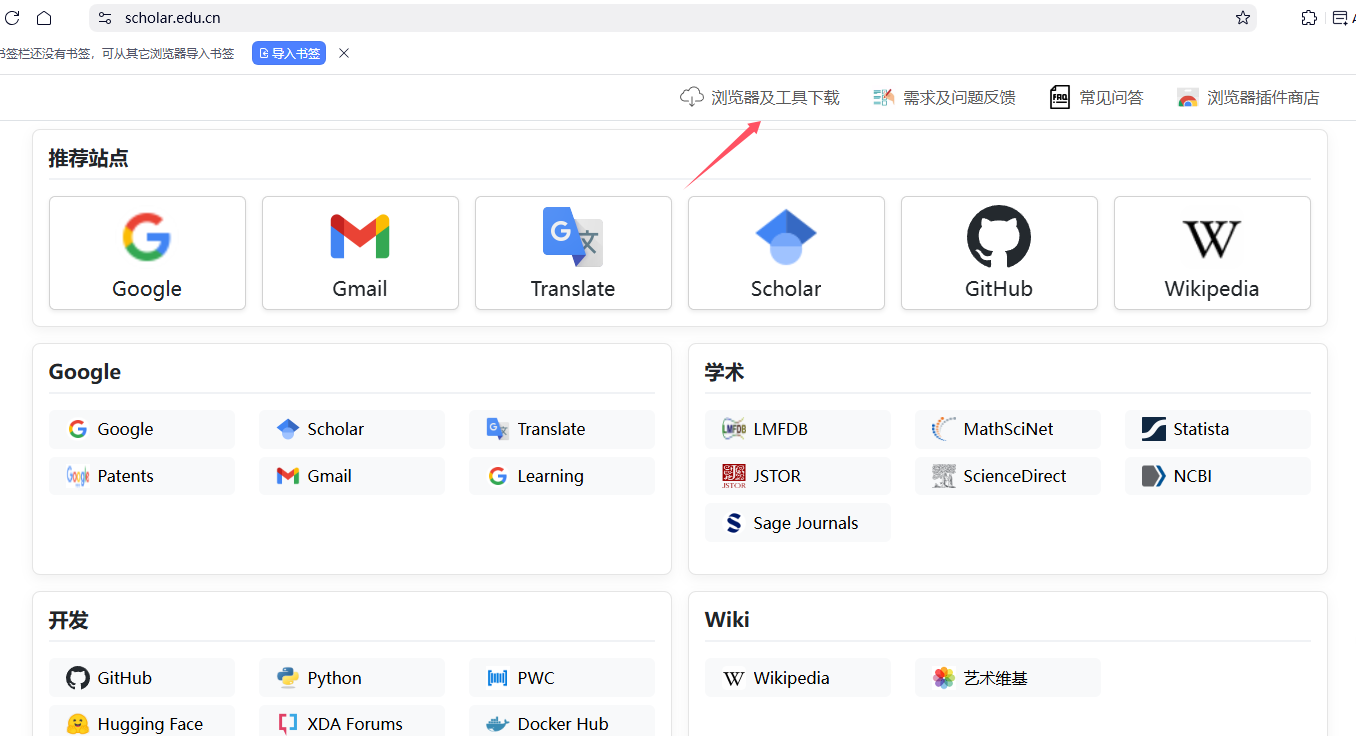
Task: Click the 导入书签 button
Action: (289, 54)
